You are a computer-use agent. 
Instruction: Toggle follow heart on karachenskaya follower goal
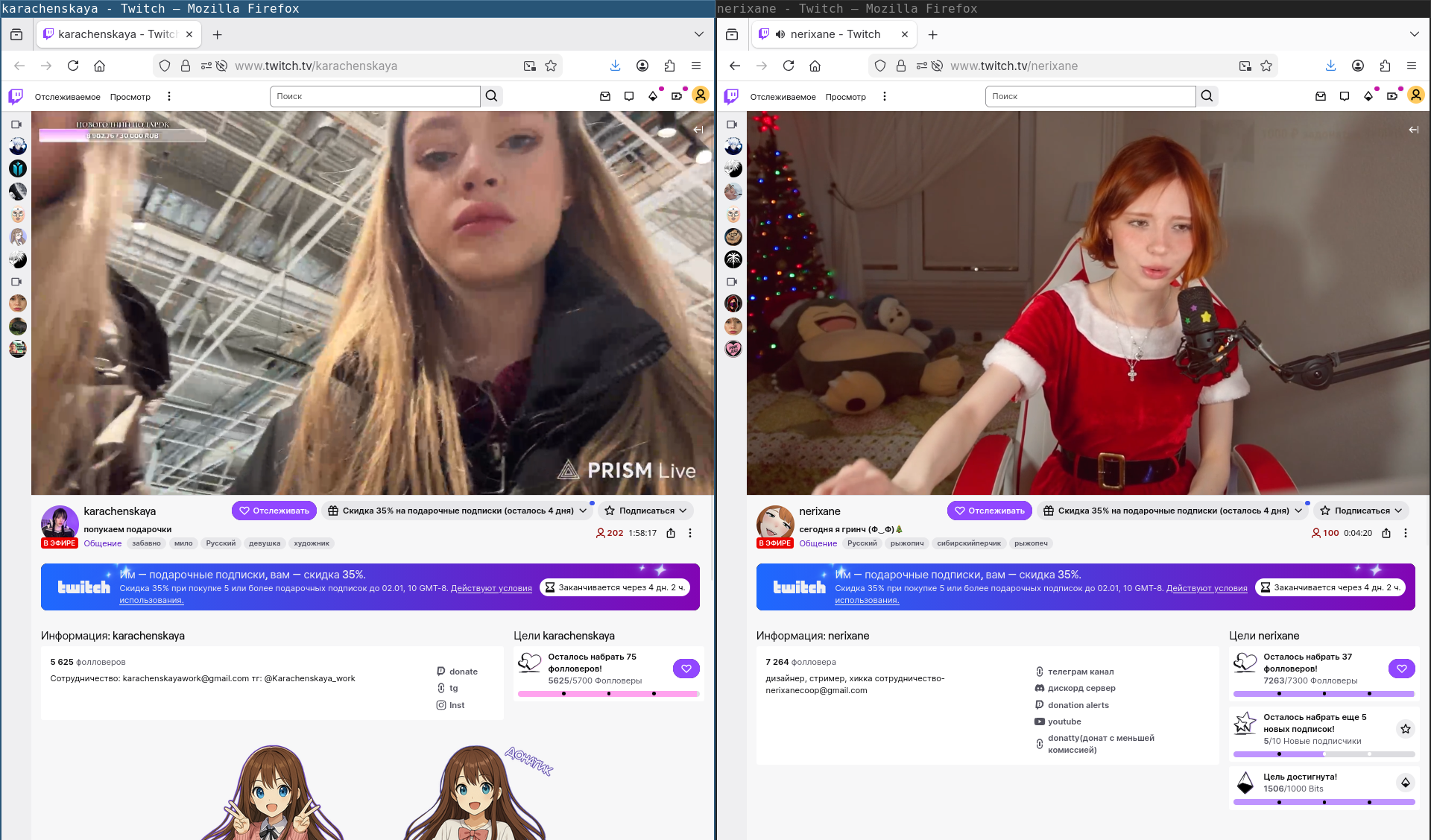686,669
